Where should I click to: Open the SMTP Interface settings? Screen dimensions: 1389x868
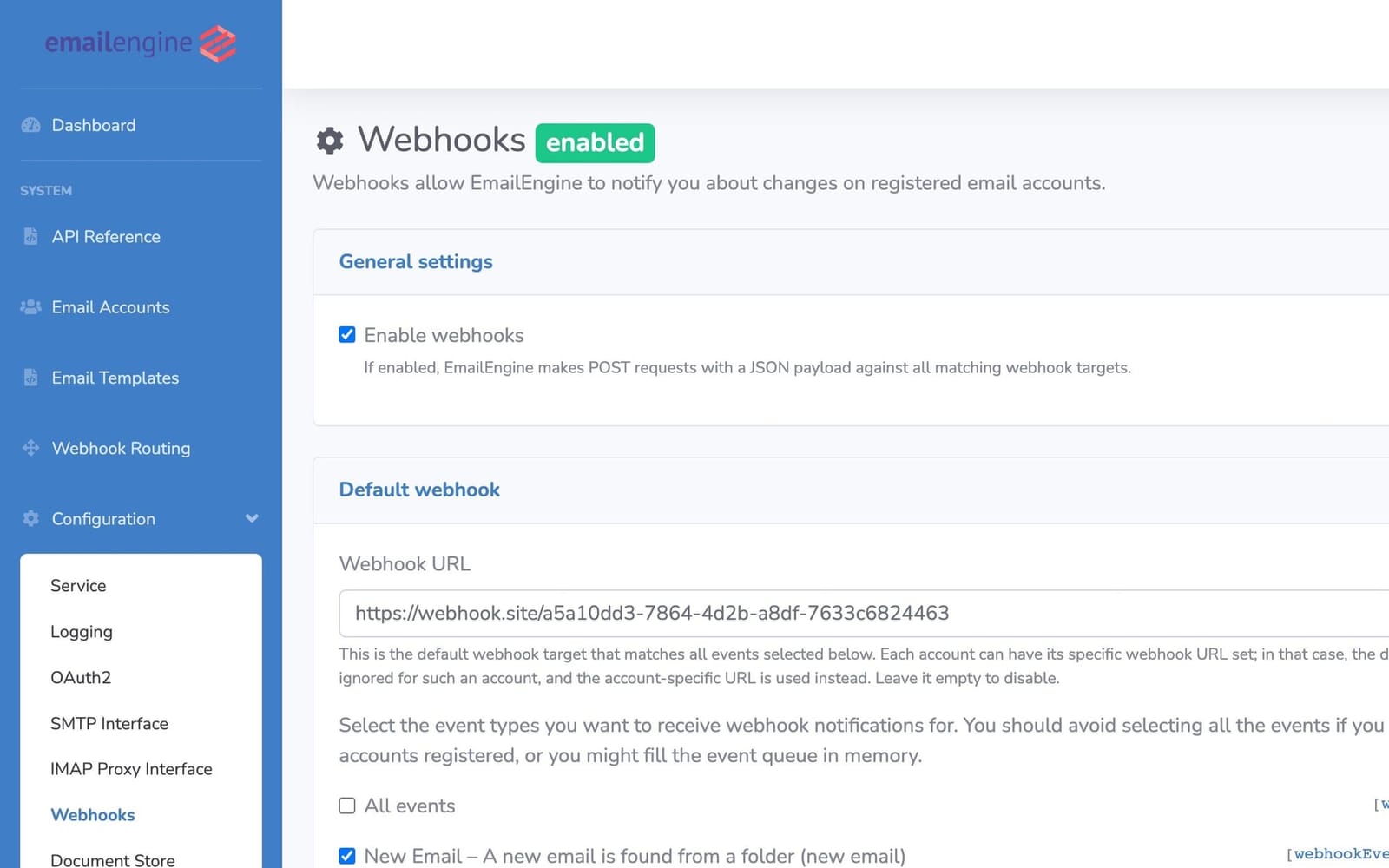pyautogui.click(x=109, y=723)
